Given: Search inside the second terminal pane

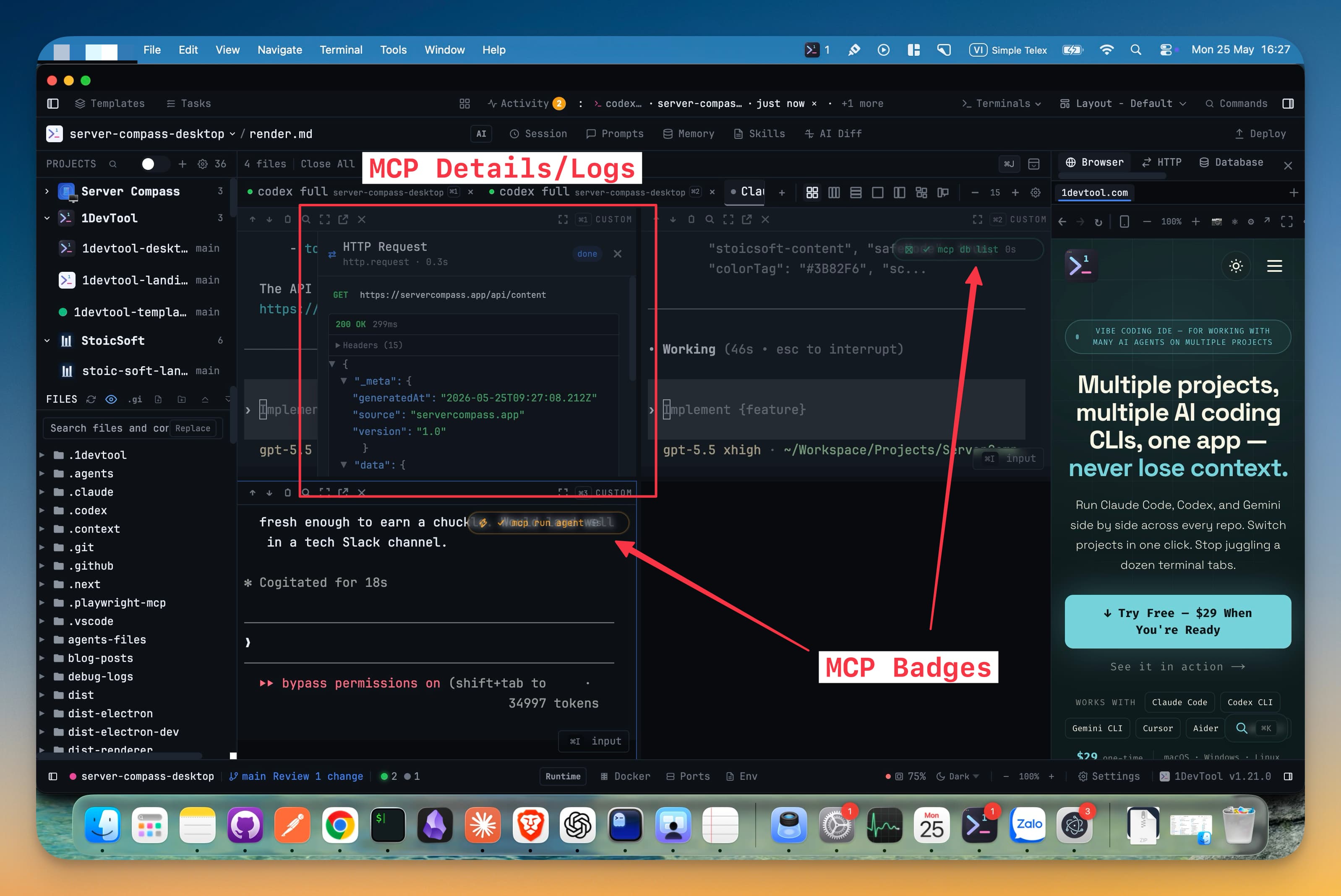Looking at the screenshot, I should (x=710, y=219).
